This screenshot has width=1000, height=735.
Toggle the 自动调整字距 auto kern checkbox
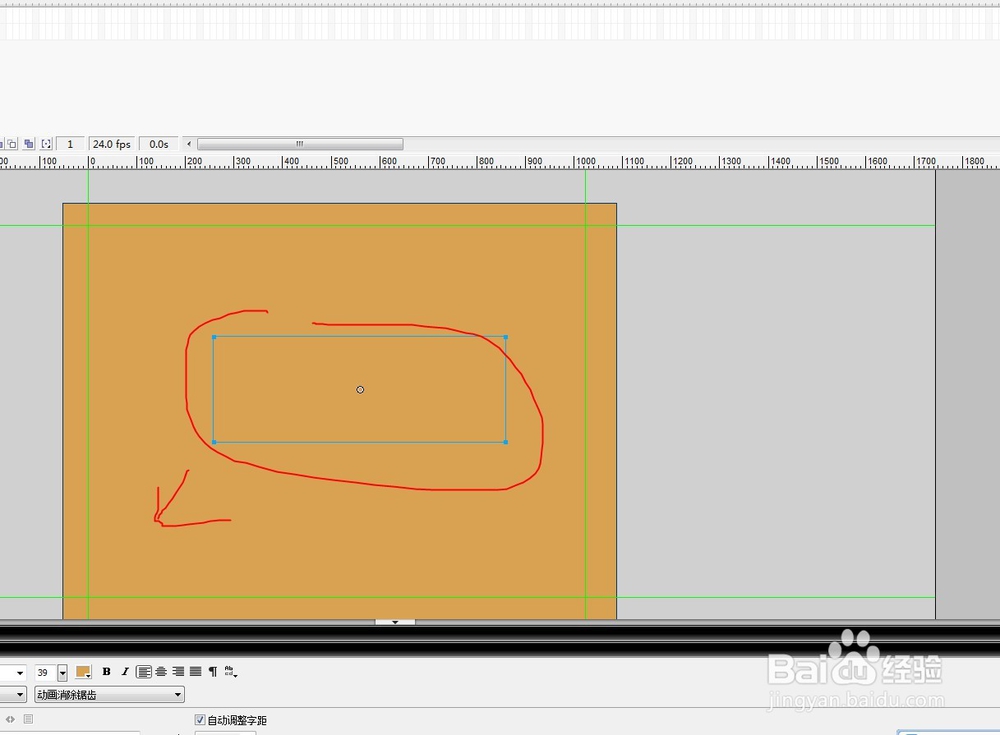click(200, 720)
